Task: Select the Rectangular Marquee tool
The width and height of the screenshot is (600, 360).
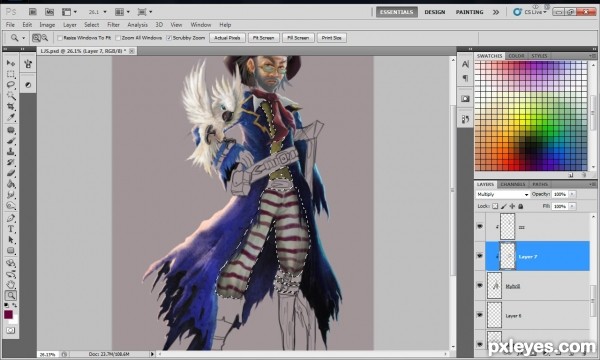Action: [x=11, y=74]
